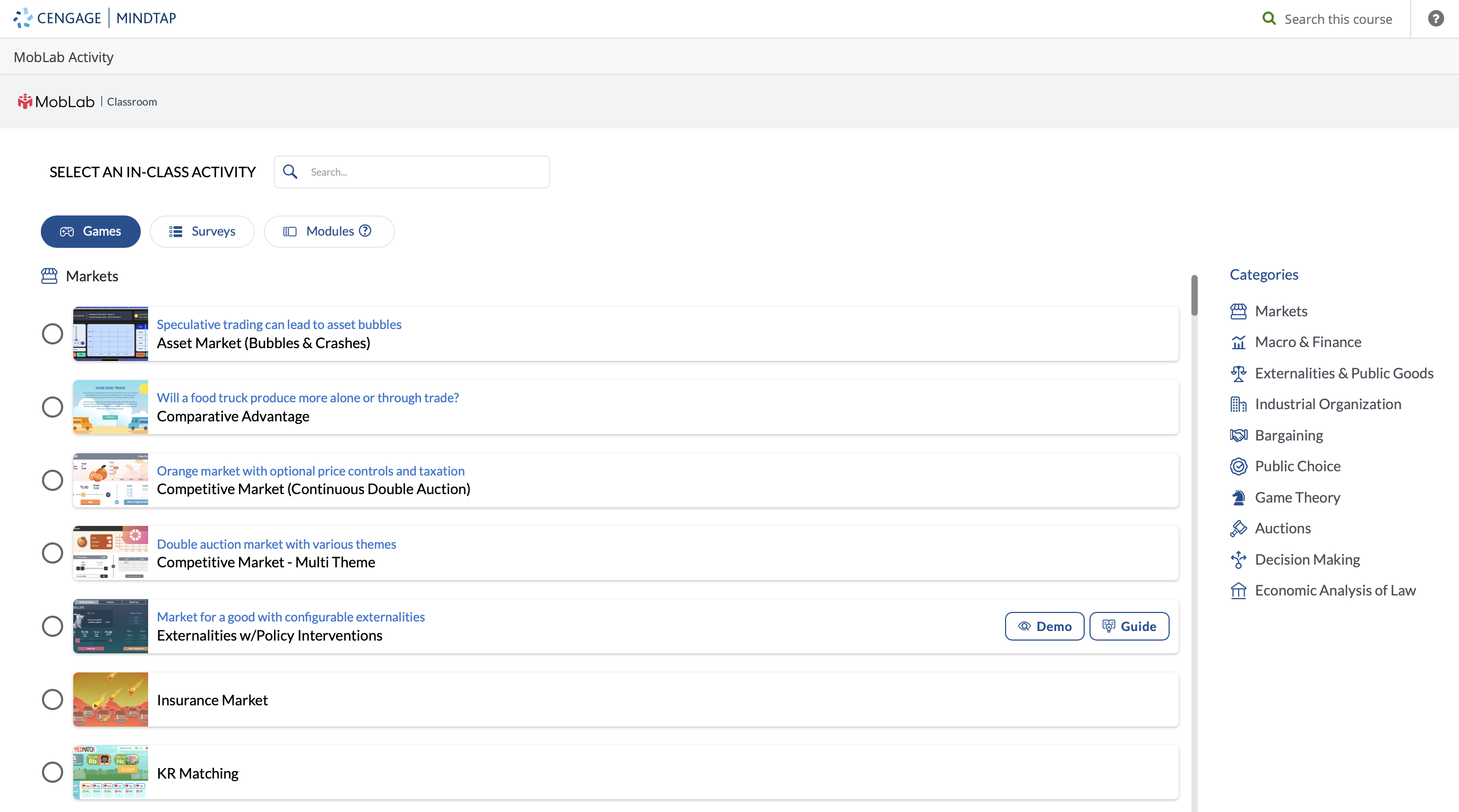Click 'Will a food truck produce more' text
The height and width of the screenshot is (812, 1459).
tap(307, 398)
